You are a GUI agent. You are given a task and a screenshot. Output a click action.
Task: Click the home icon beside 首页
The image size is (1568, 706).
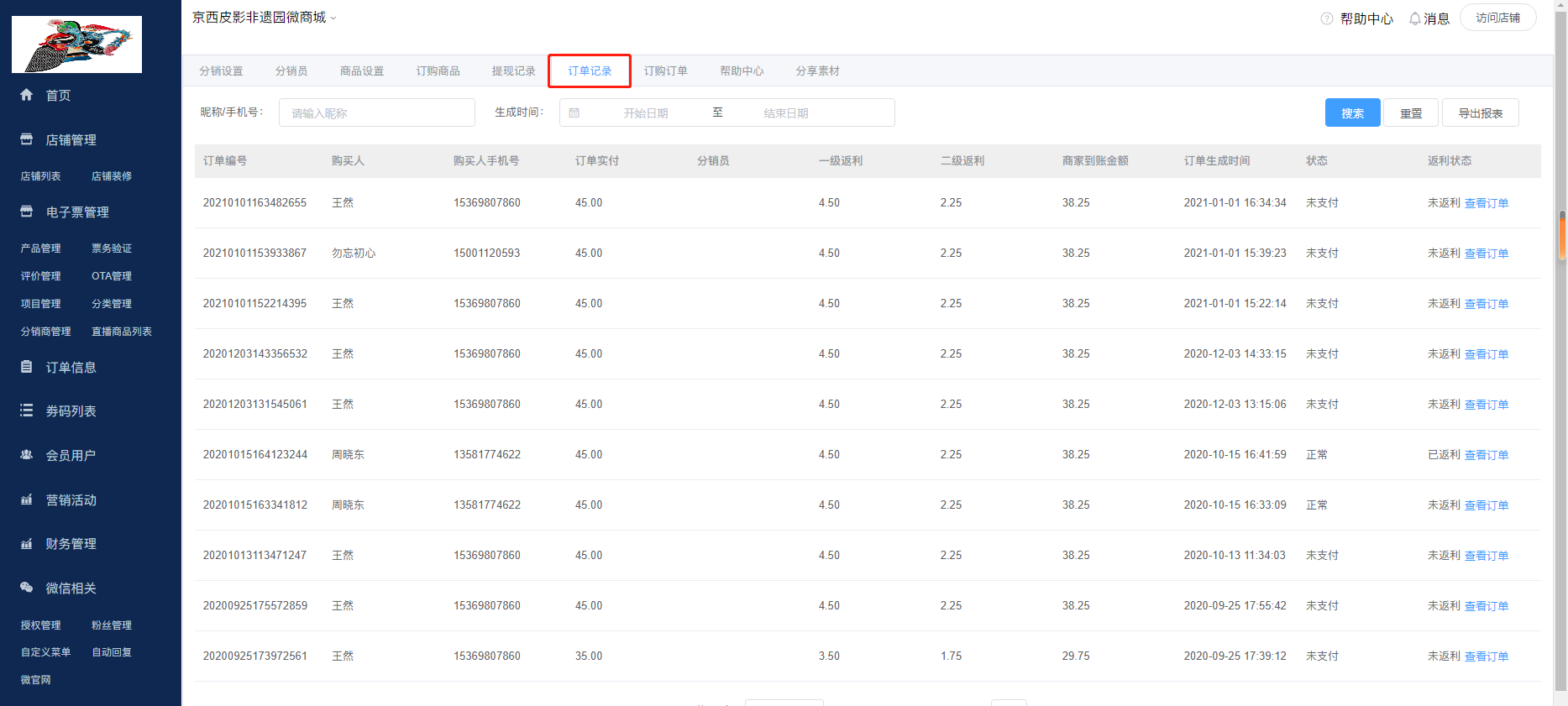[27, 95]
